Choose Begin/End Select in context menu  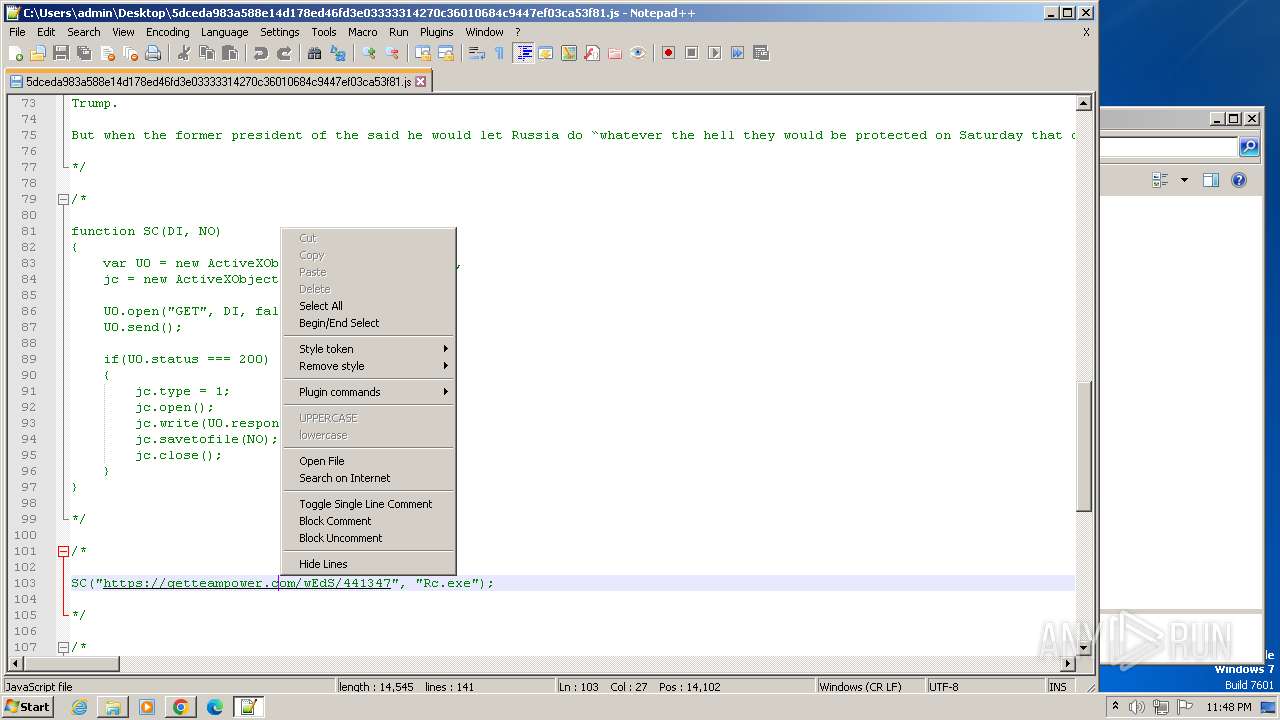[x=368, y=323]
